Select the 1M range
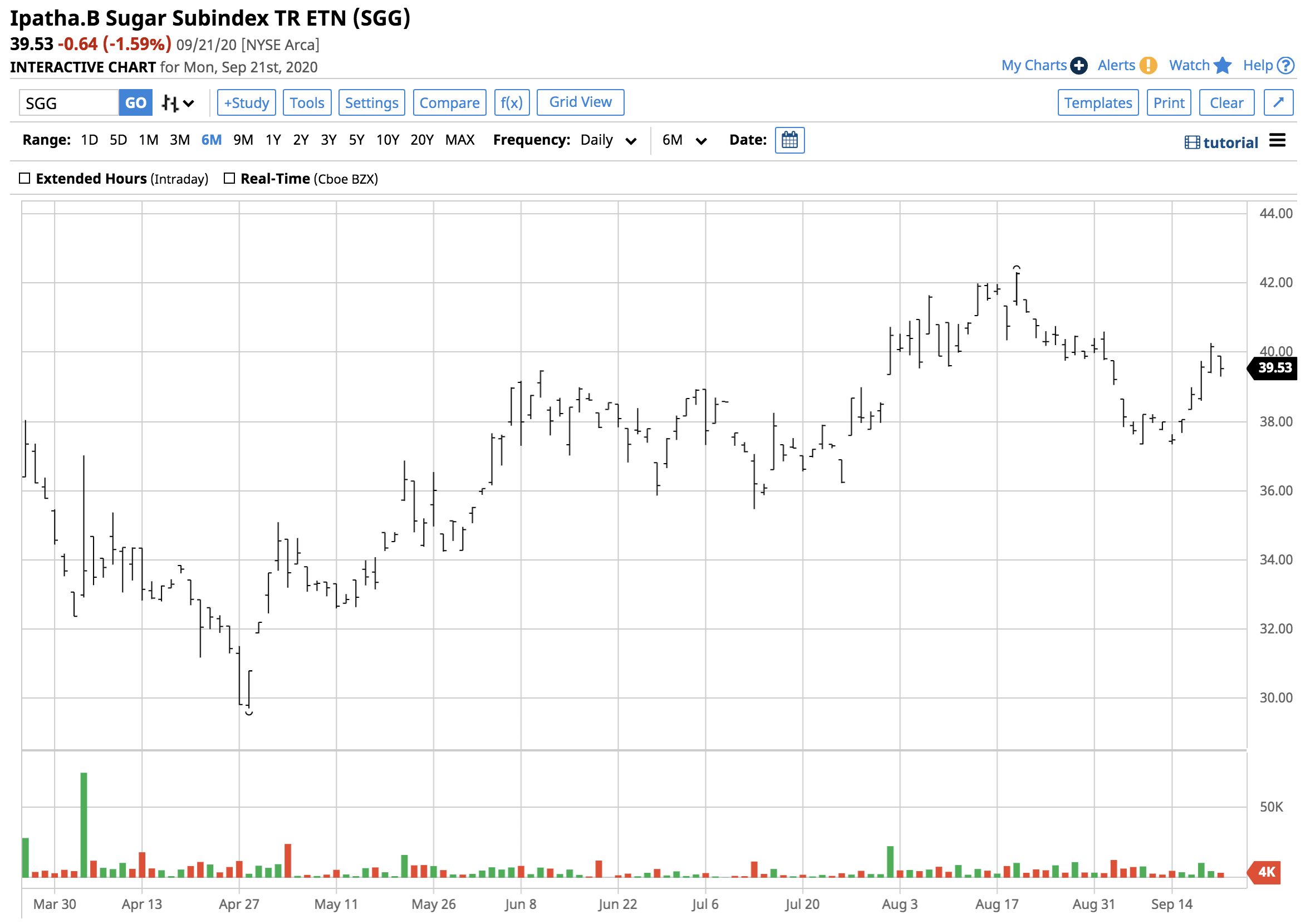Viewport: 1315px width, 924px height. point(148,140)
